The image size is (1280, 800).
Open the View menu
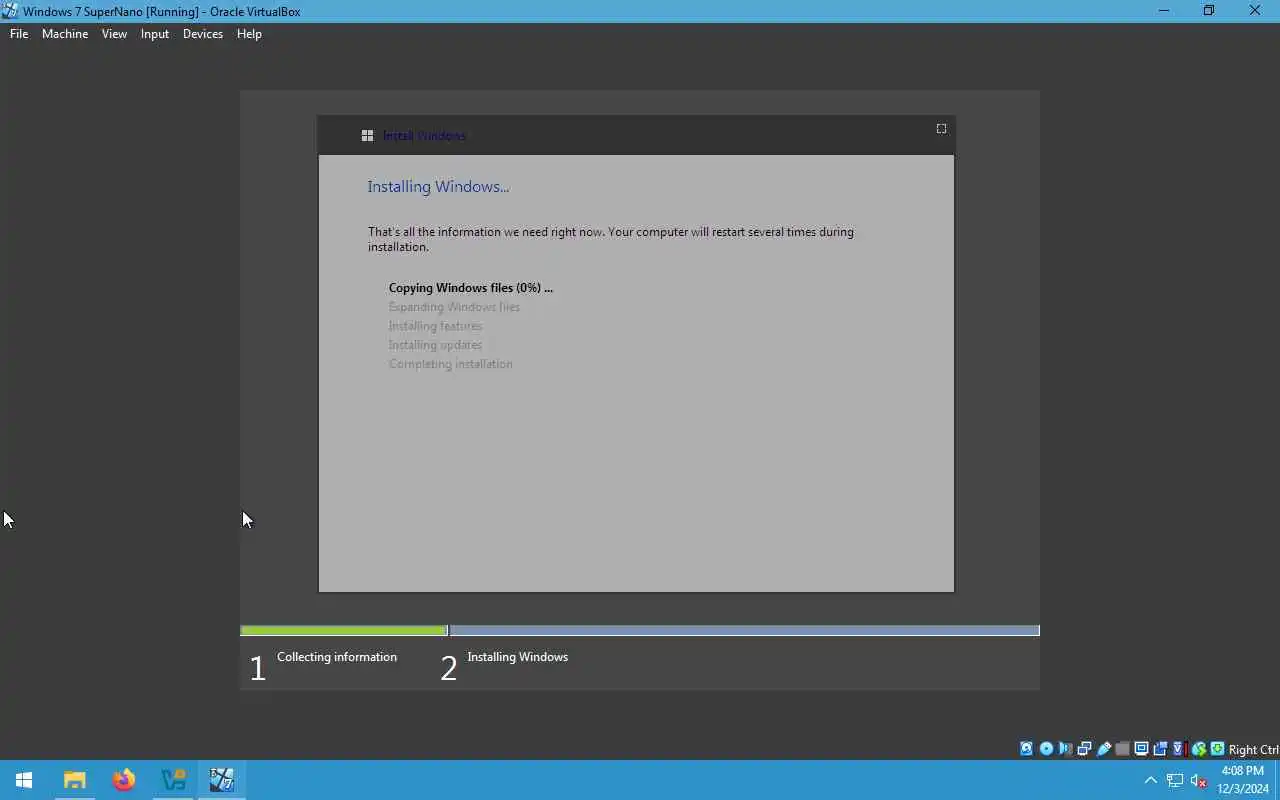coord(114,34)
